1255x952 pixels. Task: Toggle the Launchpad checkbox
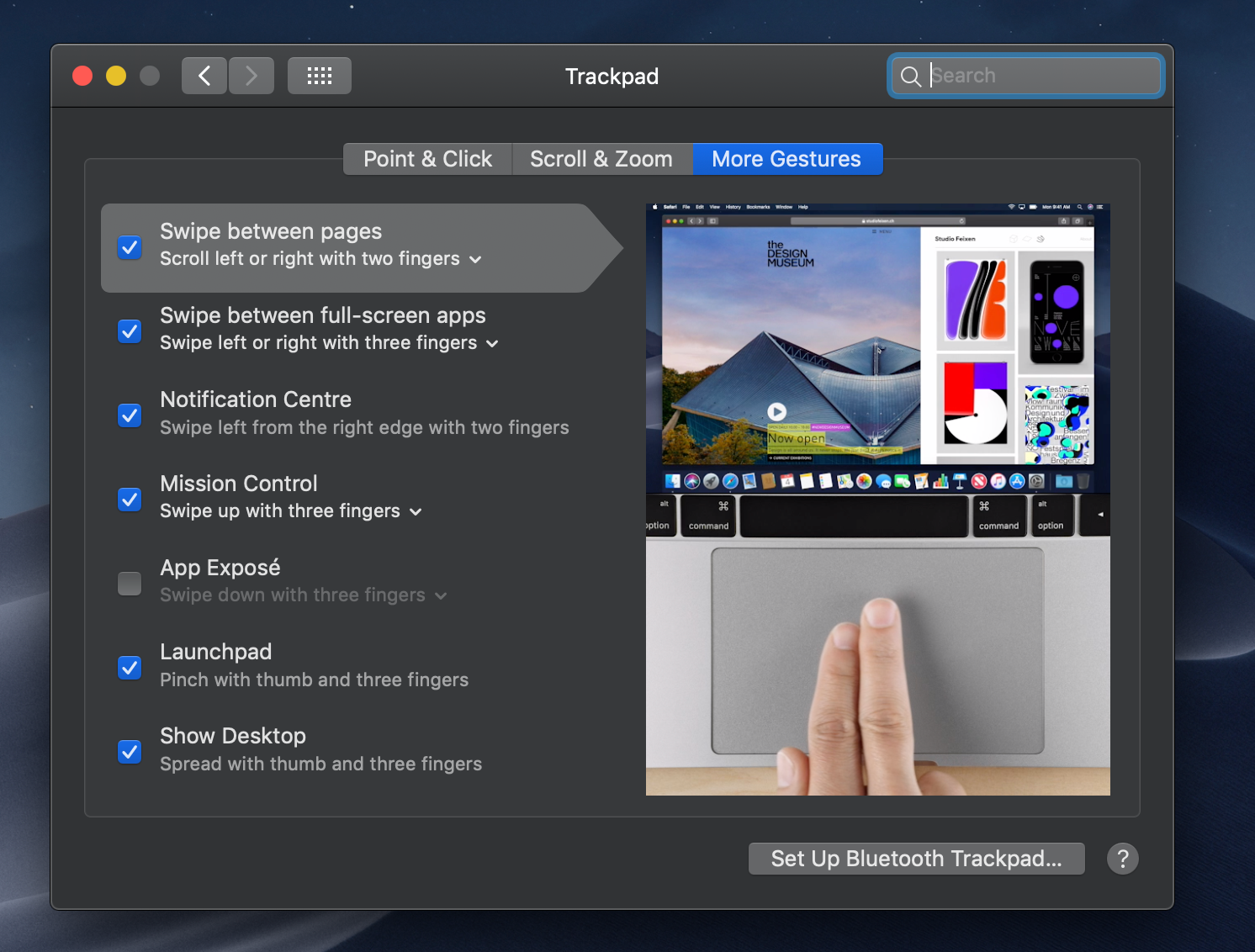(130, 668)
